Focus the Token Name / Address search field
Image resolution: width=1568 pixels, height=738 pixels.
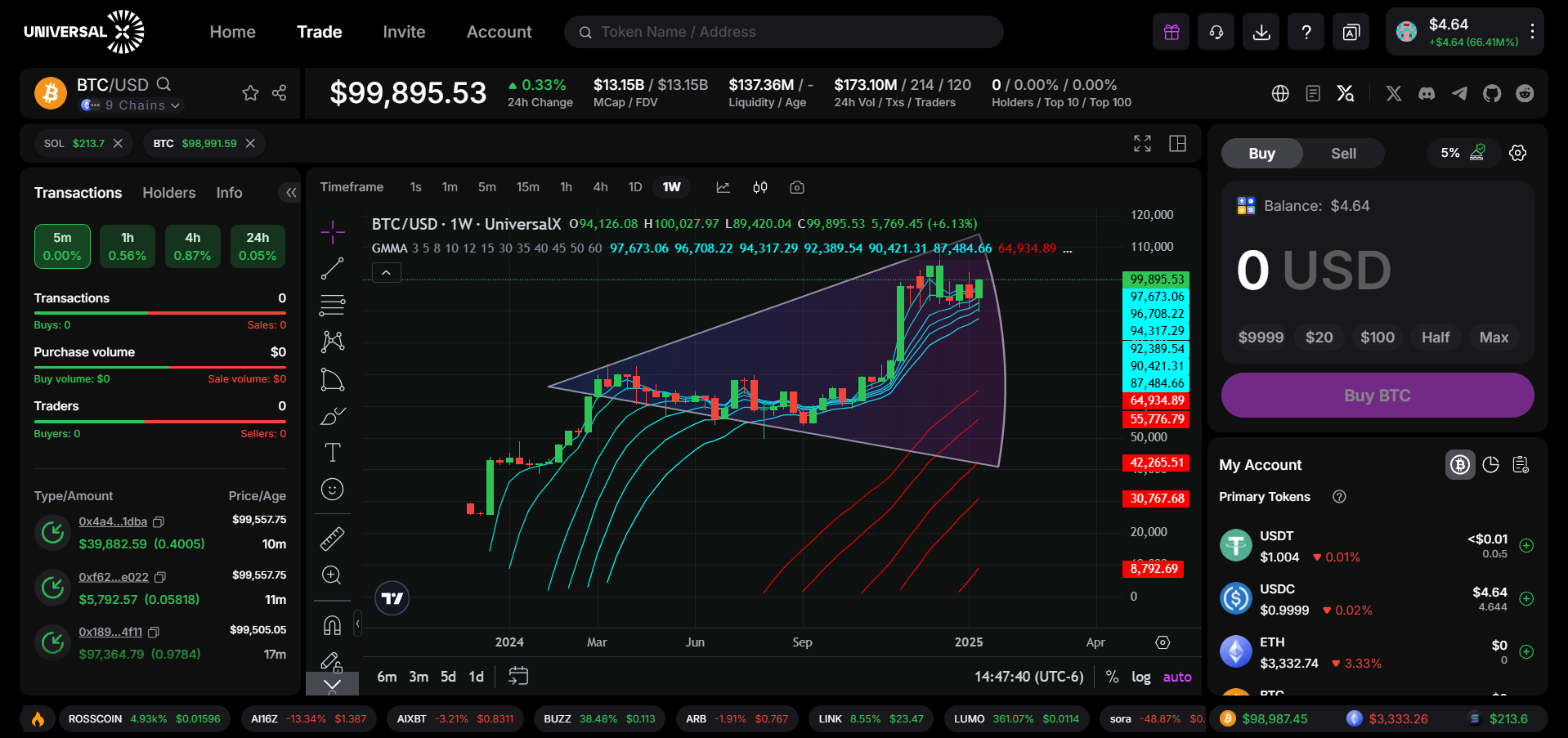tap(784, 32)
